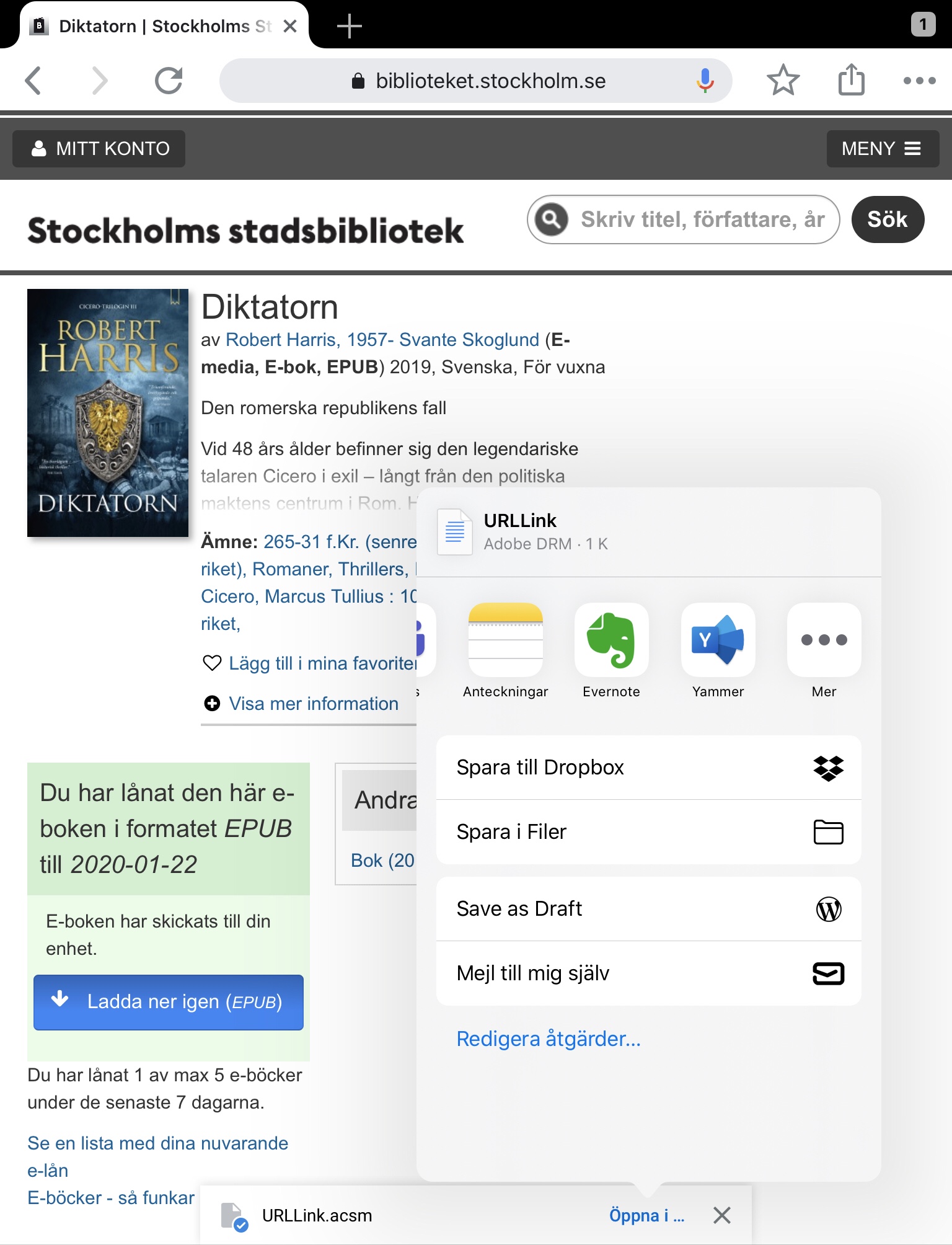Viewport: 952px width, 1245px height.
Task: Dismiss the URLLink.acsm download bar
Action: click(721, 1215)
